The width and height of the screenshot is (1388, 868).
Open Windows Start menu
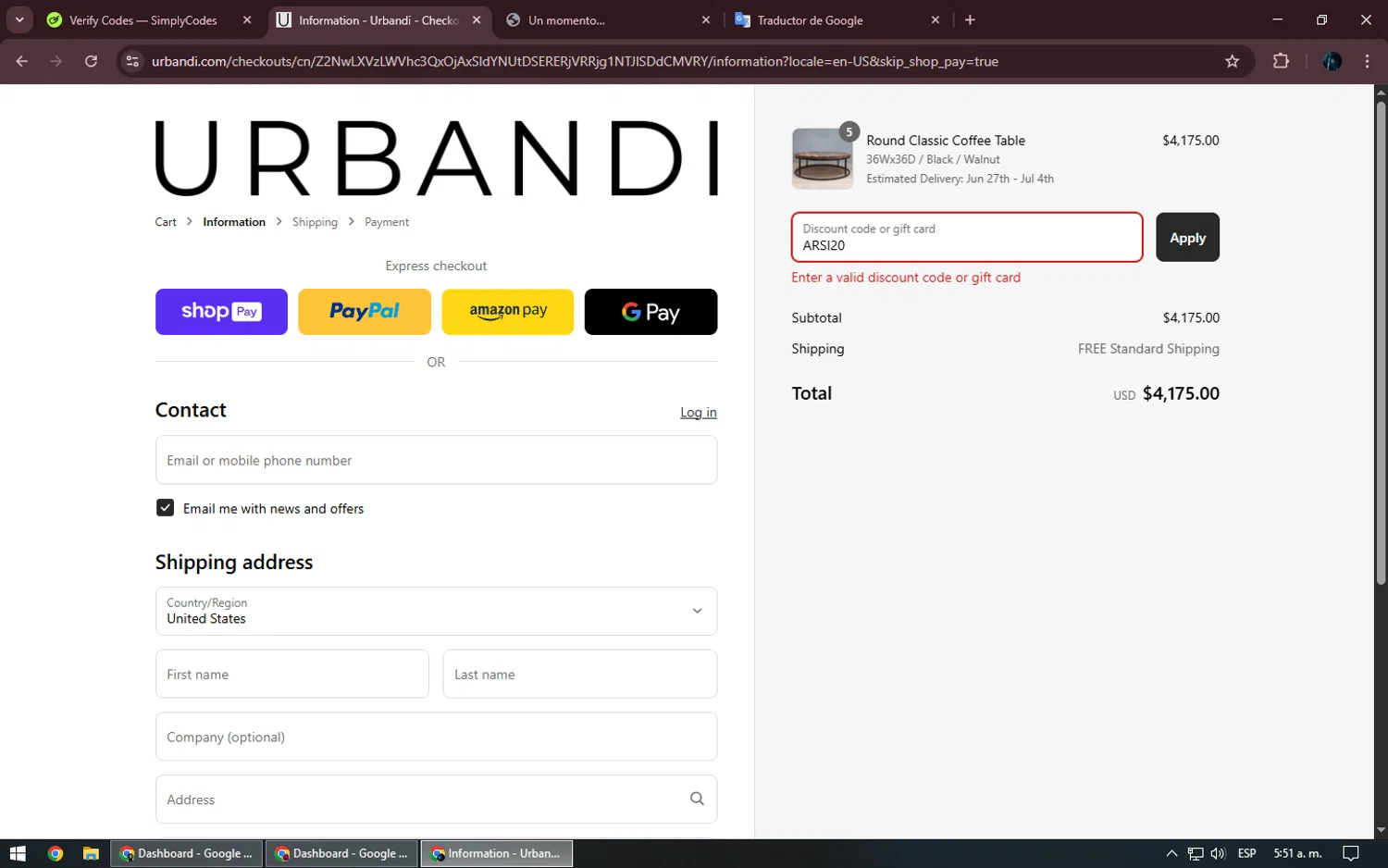(x=18, y=853)
